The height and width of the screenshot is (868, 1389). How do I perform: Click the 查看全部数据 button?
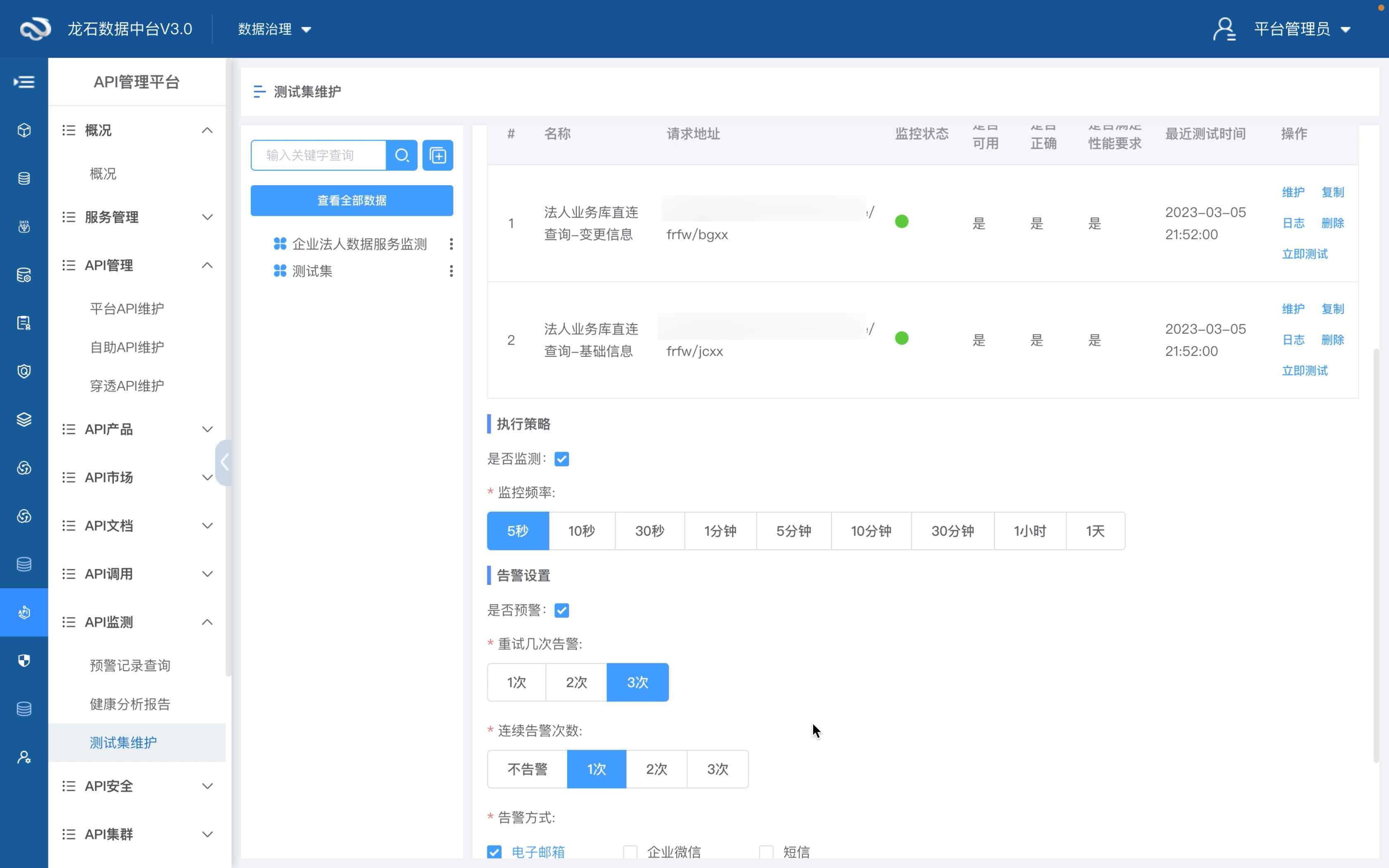coord(351,200)
